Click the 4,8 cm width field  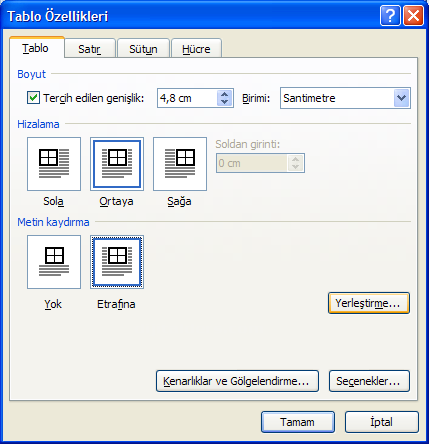click(188, 98)
